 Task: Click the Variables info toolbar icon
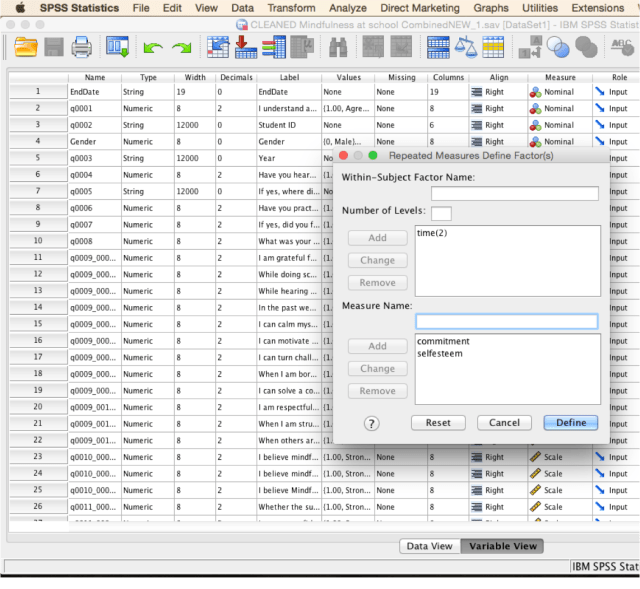(273, 47)
